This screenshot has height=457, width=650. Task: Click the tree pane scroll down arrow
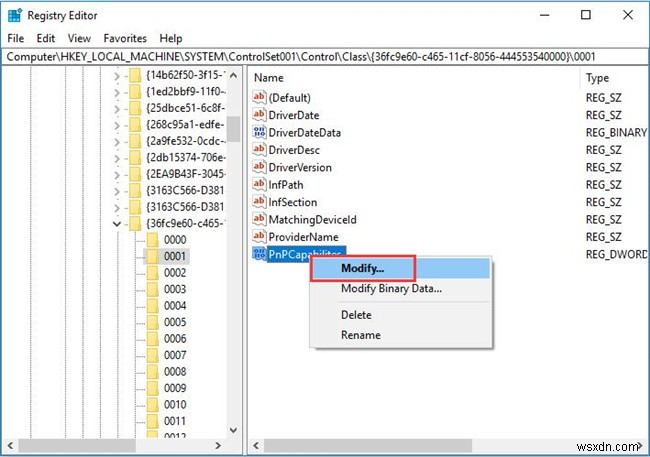[233, 430]
